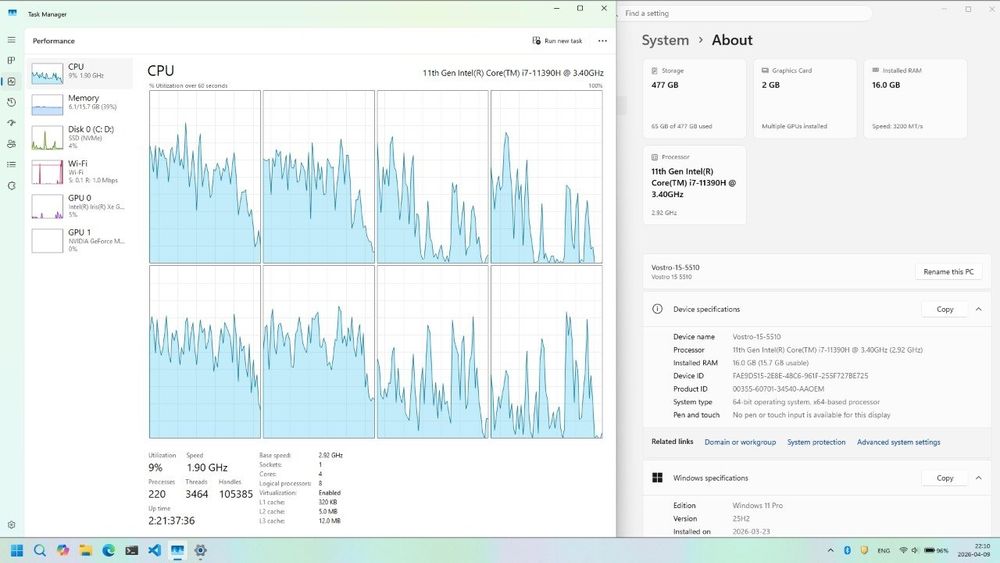This screenshot has height=563, width=1000.
Task: Collapse the Windows specifications section
Action: (978, 478)
